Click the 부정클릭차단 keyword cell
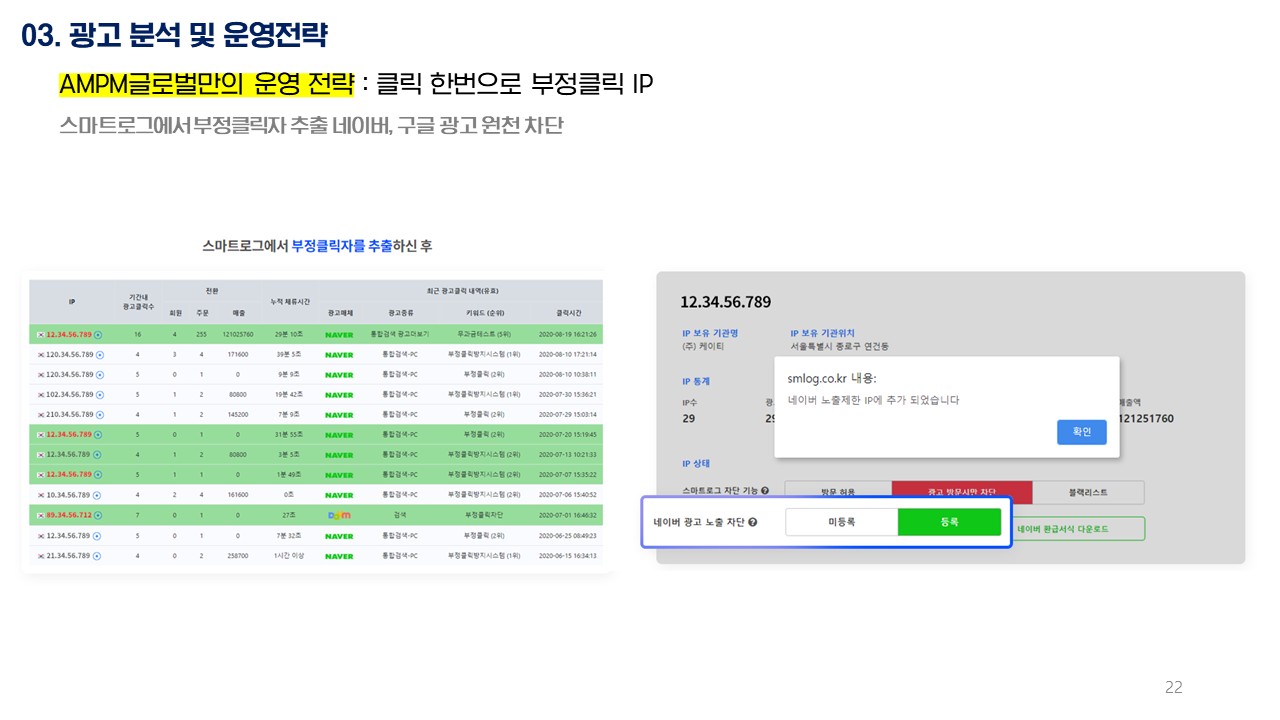 click(x=485, y=516)
